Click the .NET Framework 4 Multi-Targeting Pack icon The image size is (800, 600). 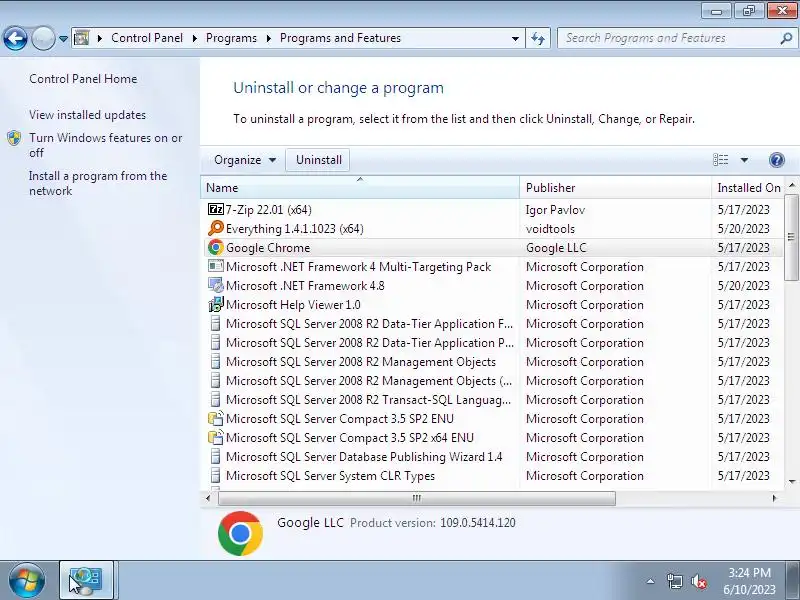pos(216,266)
